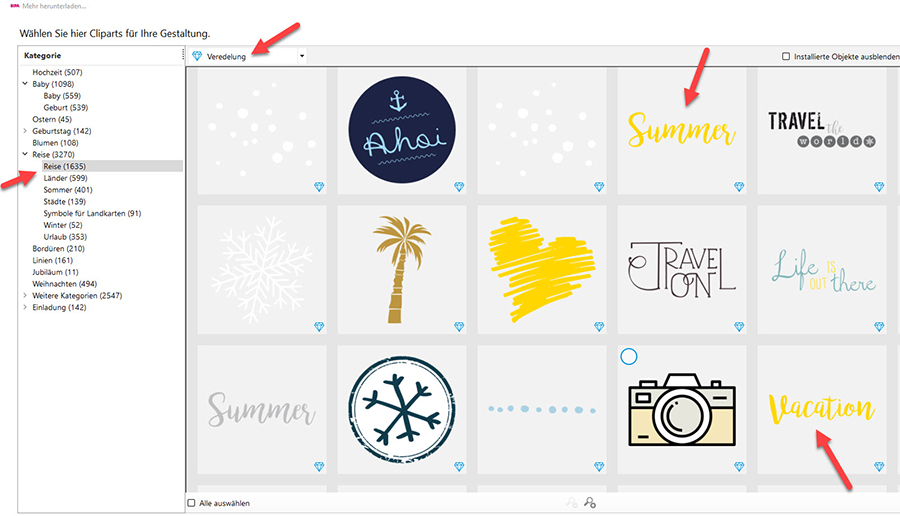Viewport: 900px width, 516px height.
Task: Choose the Hochzeit (507) category
Action: coord(57,72)
